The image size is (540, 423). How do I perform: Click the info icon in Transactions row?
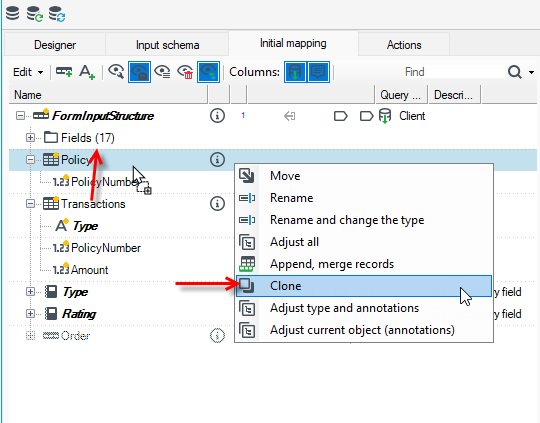217,204
